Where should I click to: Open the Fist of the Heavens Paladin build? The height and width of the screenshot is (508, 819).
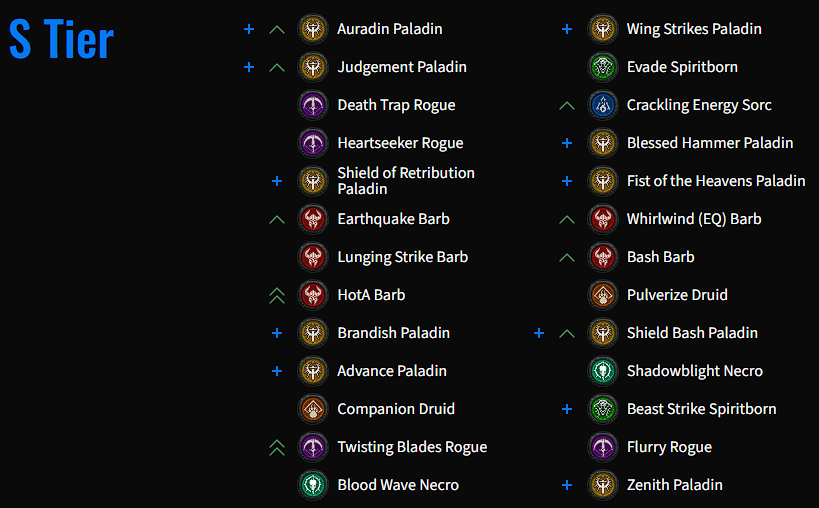pyautogui.click(x=715, y=181)
